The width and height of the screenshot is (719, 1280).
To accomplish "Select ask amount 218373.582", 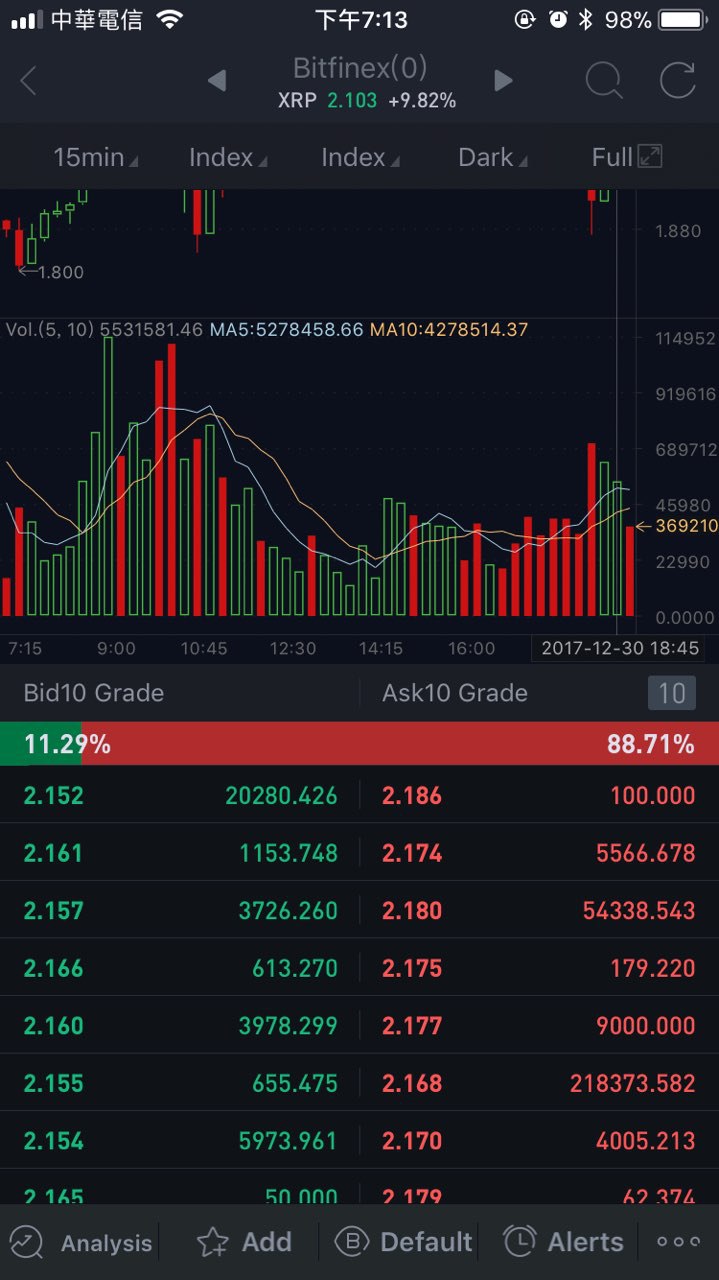I will (632, 1083).
